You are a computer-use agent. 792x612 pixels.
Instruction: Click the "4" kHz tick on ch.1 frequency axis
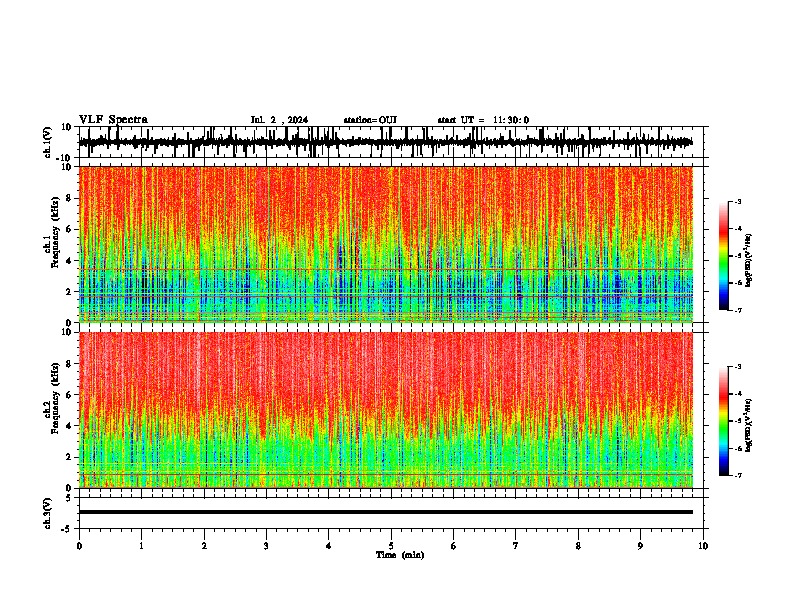point(71,261)
